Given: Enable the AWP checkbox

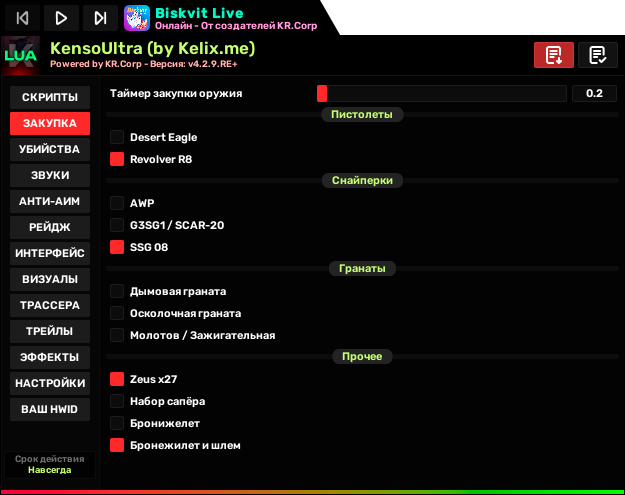Looking at the screenshot, I should tap(117, 203).
